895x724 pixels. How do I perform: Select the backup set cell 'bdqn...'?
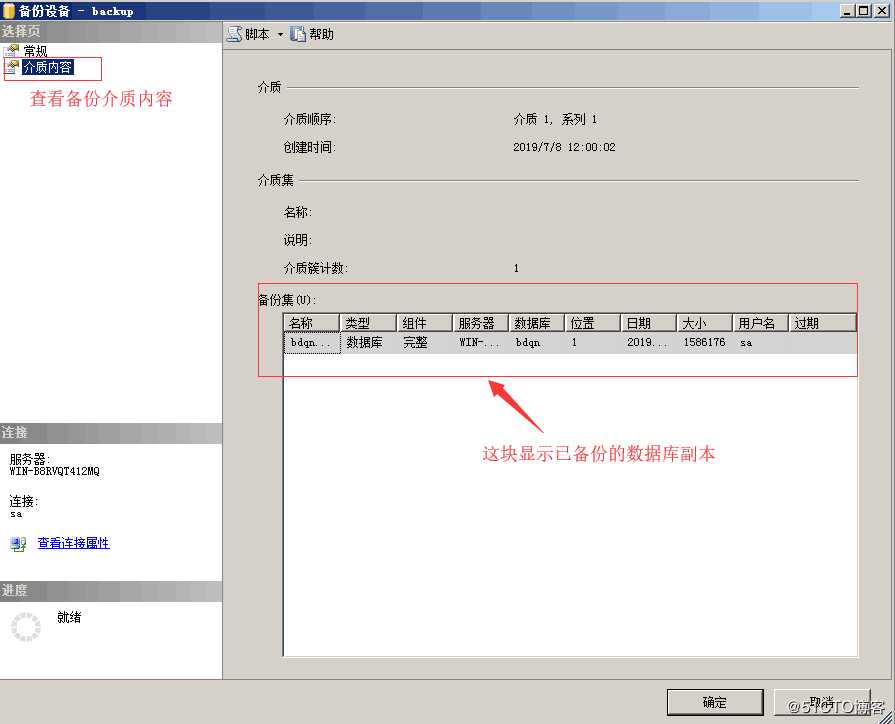point(312,343)
